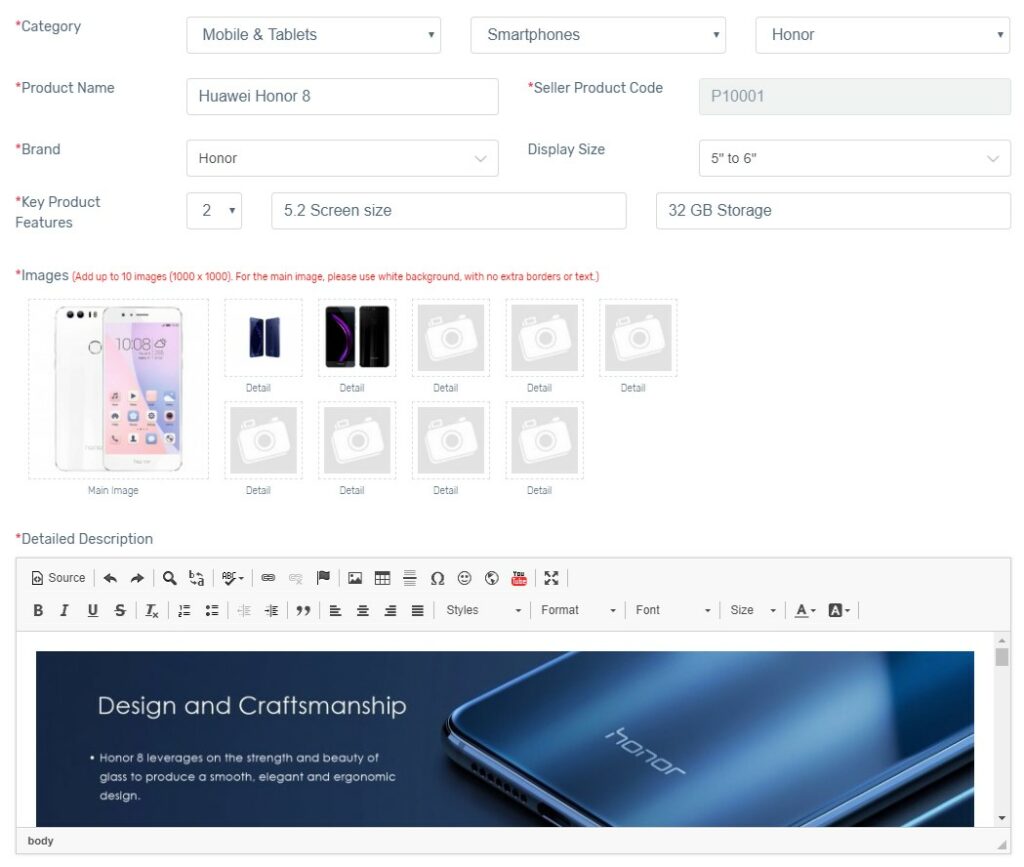The height and width of the screenshot is (867, 1024).
Task: Toggle block quote formatting
Action: 303,610
